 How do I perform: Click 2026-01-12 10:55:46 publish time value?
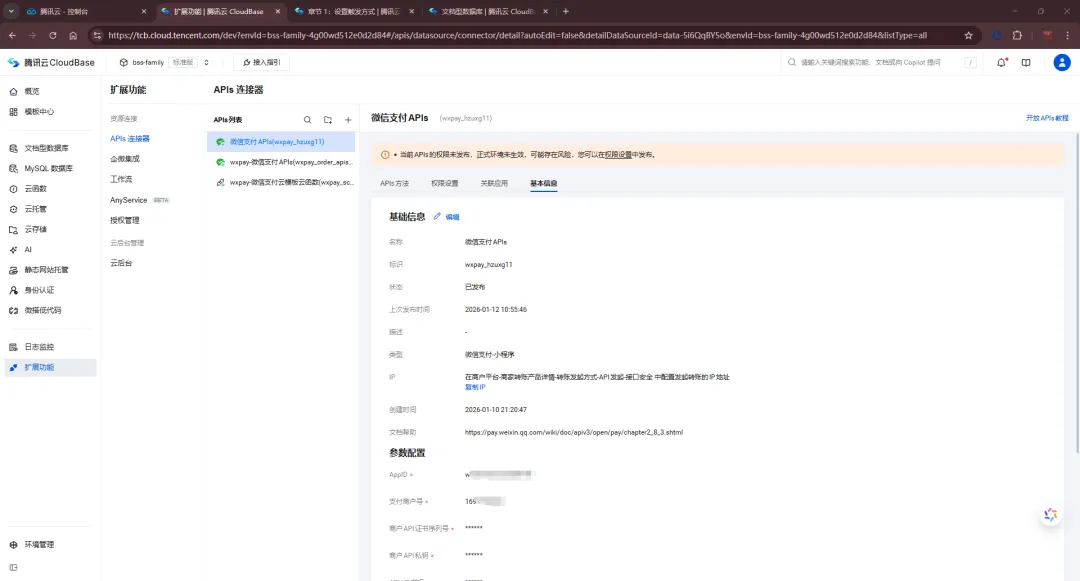tap(495, 310)
